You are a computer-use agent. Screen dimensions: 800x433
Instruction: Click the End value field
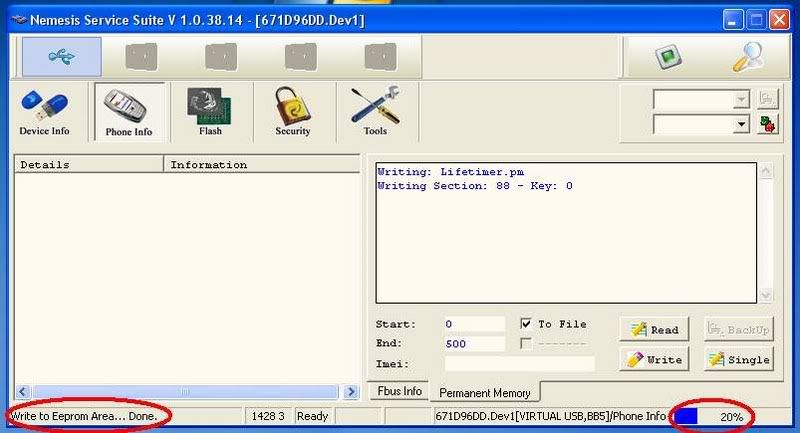tap(474, 344)
